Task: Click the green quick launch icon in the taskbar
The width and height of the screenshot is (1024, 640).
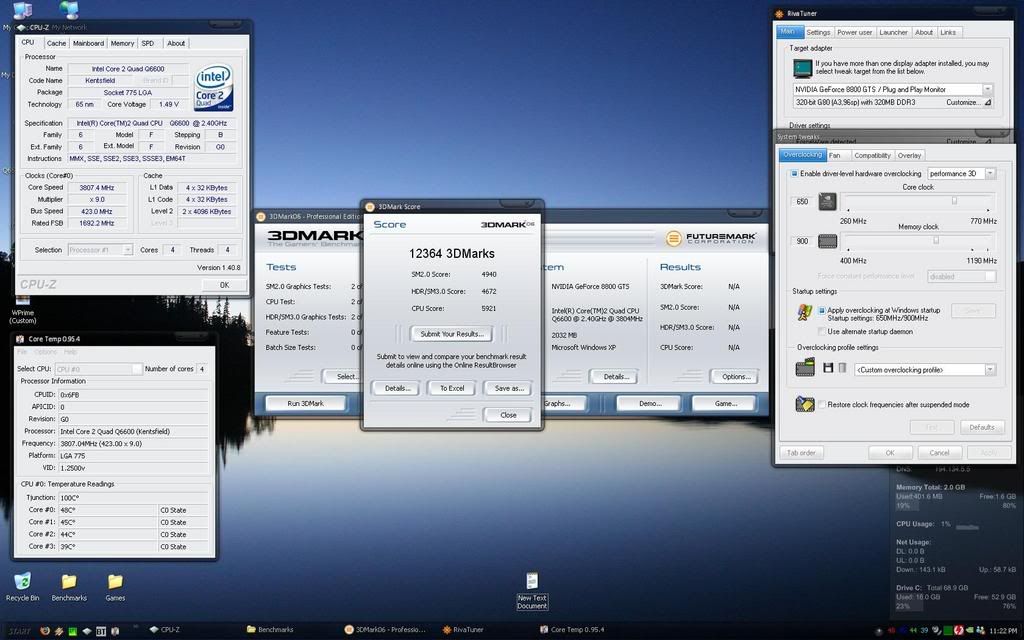Action: coord(72,631)
